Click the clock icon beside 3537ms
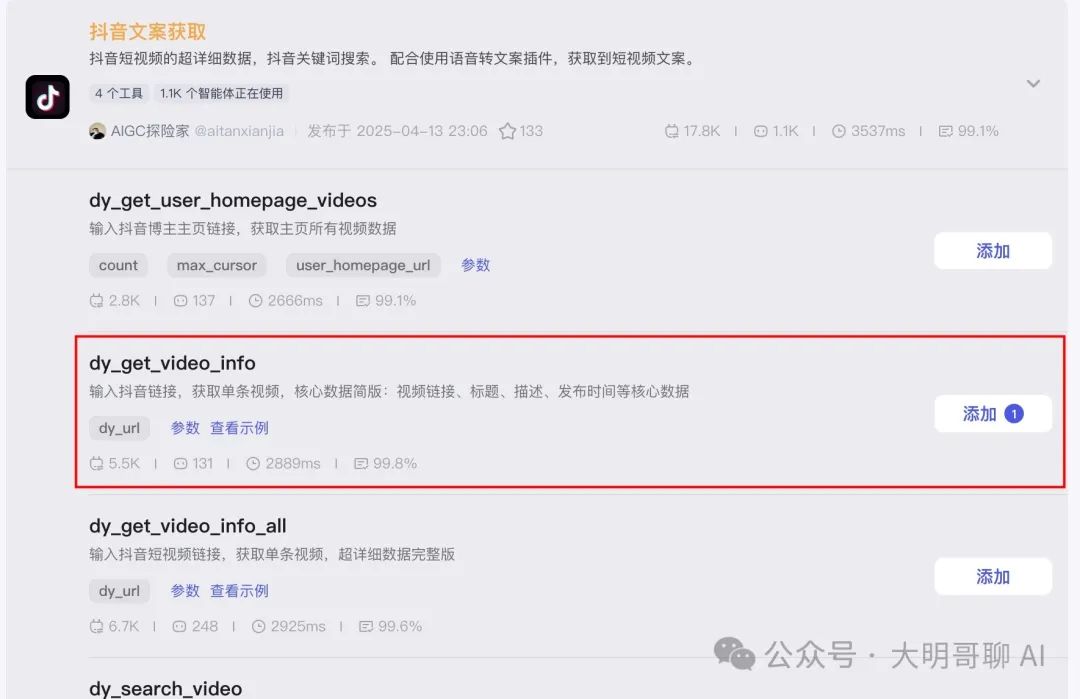The height and width of the screenshot is (699, 1080). 838,131
